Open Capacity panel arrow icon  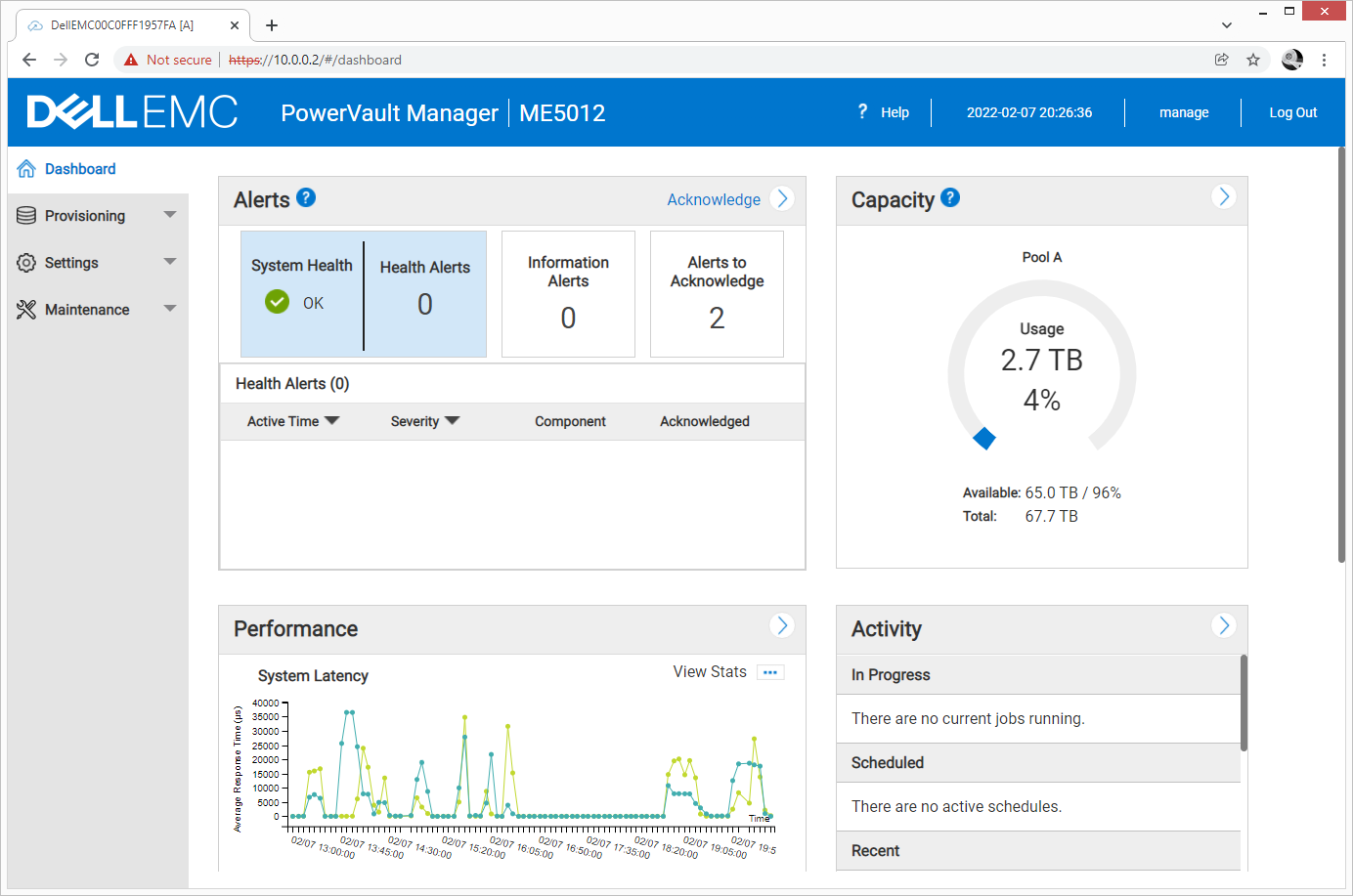(x=1223, y=196)
